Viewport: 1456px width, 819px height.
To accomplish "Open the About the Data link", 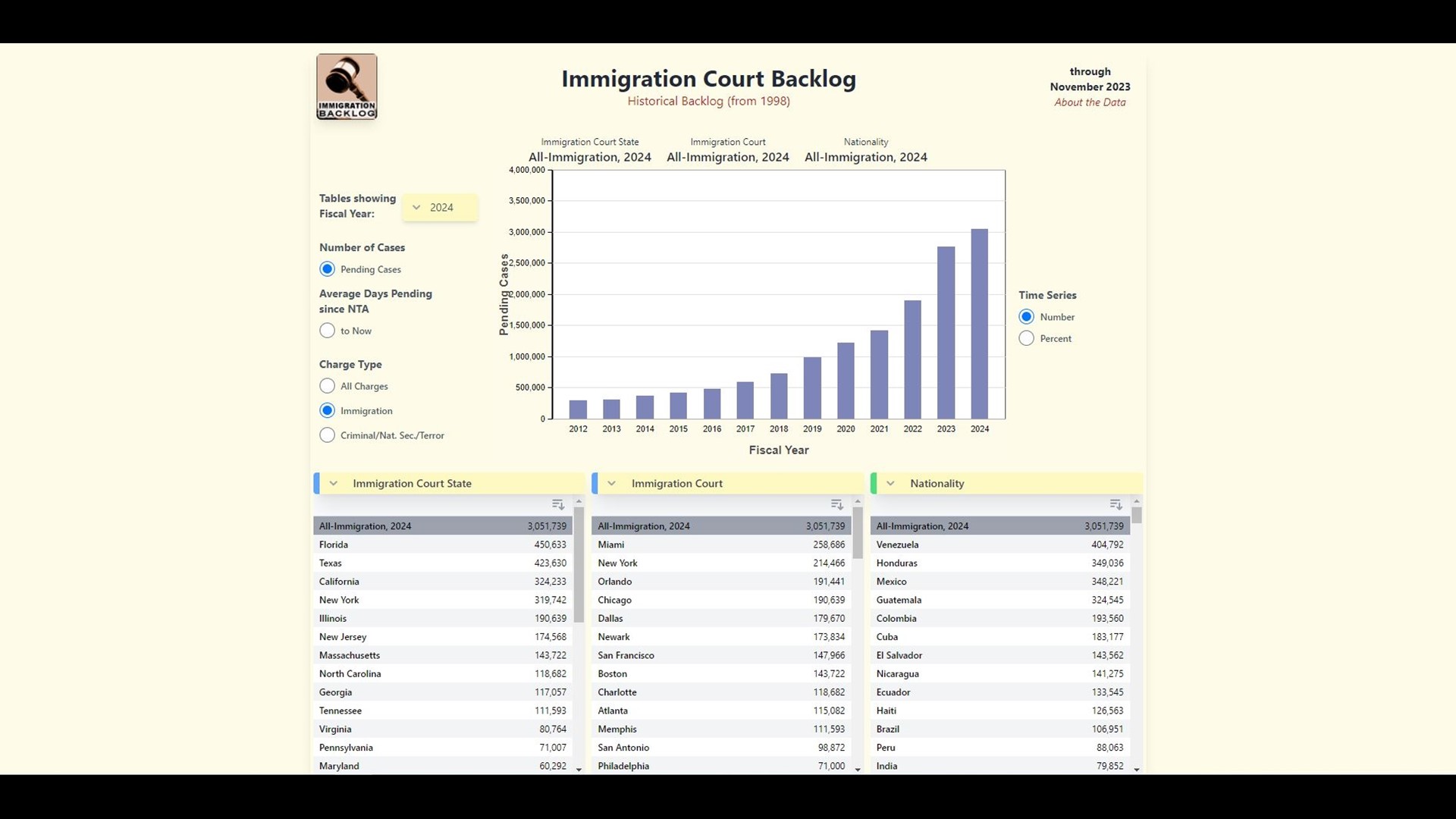I will pyautogui.click(x=1090, y=102).
